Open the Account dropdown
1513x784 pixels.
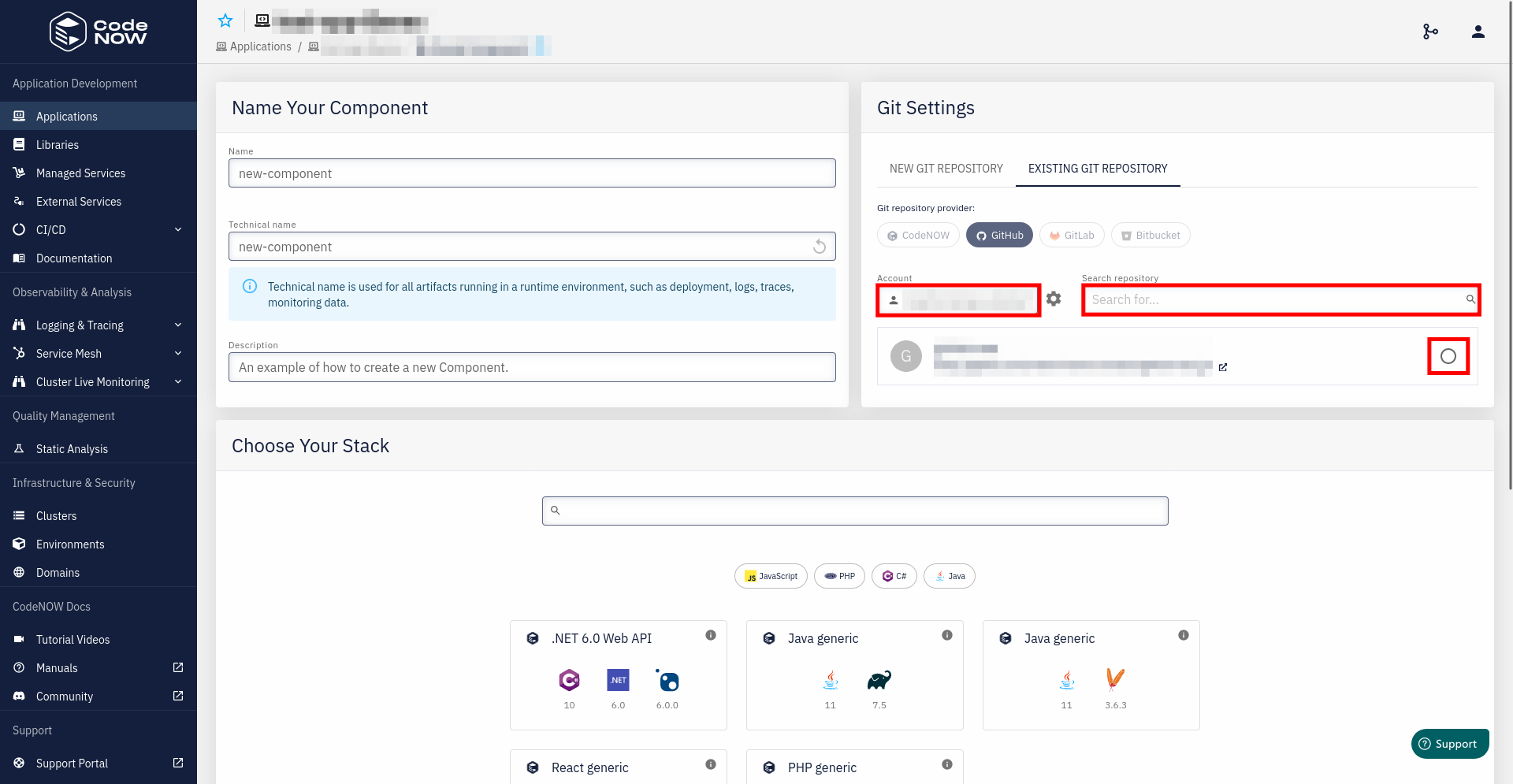point(958,300)
